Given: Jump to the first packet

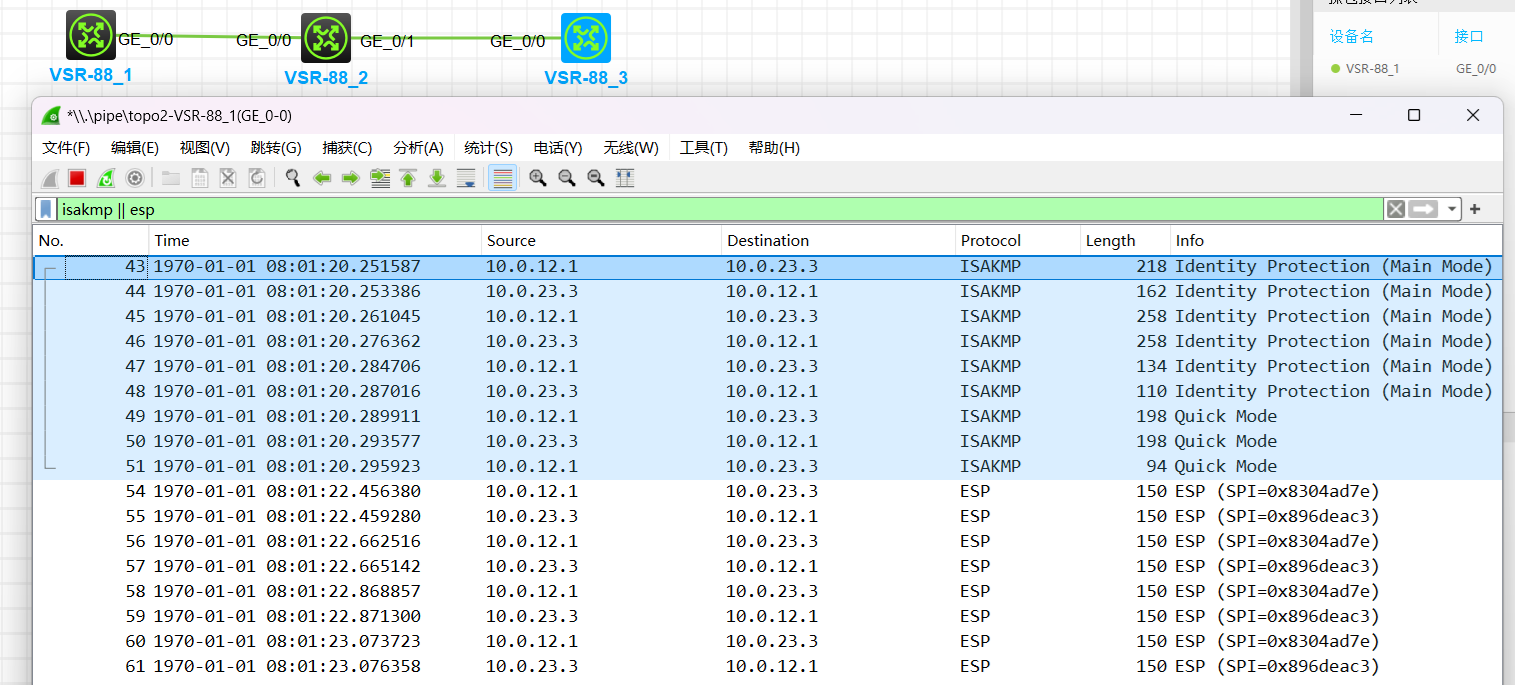Looking at the screenshot, I should coord(408,178).
